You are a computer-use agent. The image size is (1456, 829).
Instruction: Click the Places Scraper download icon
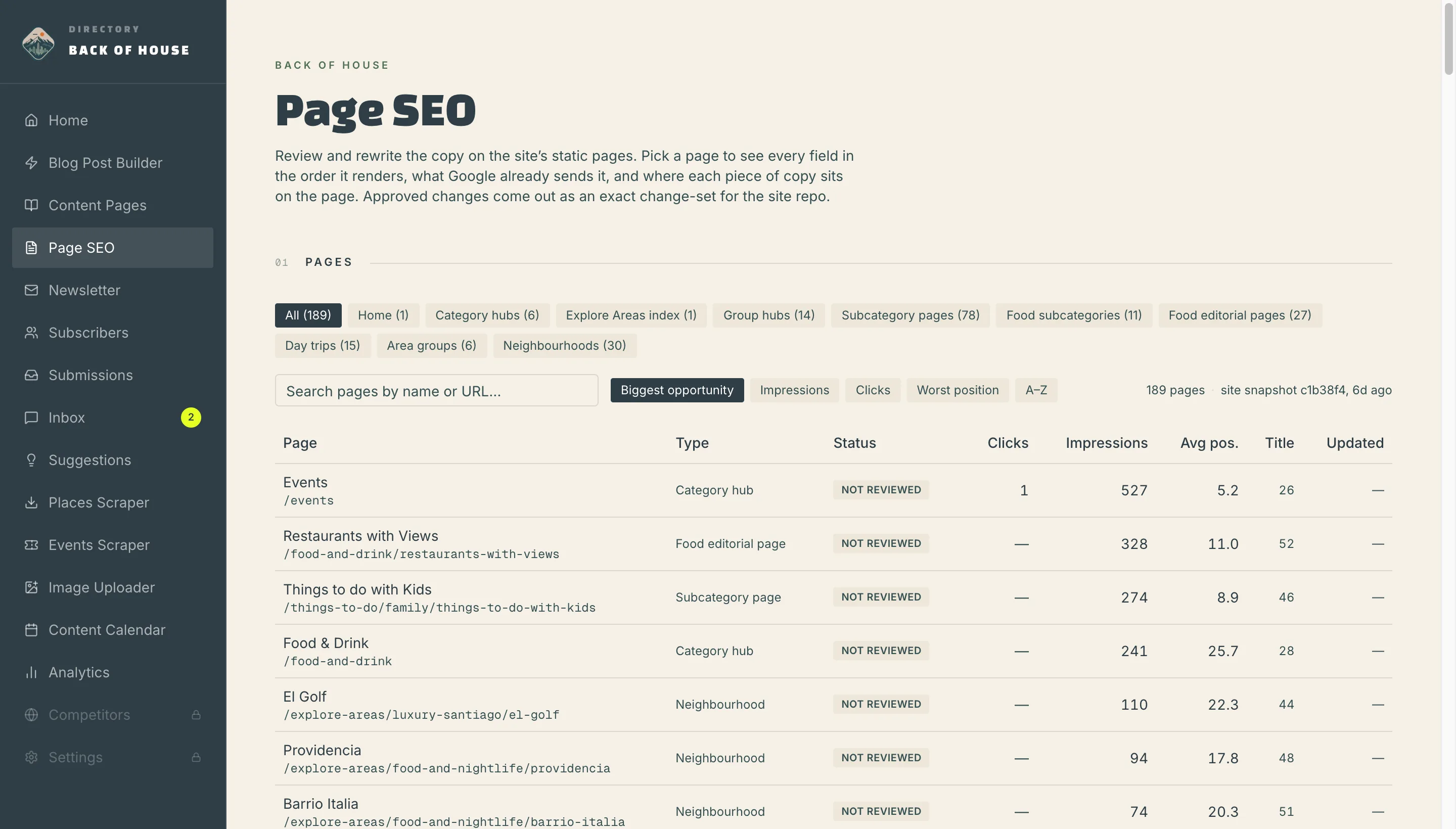coord(31,503)
